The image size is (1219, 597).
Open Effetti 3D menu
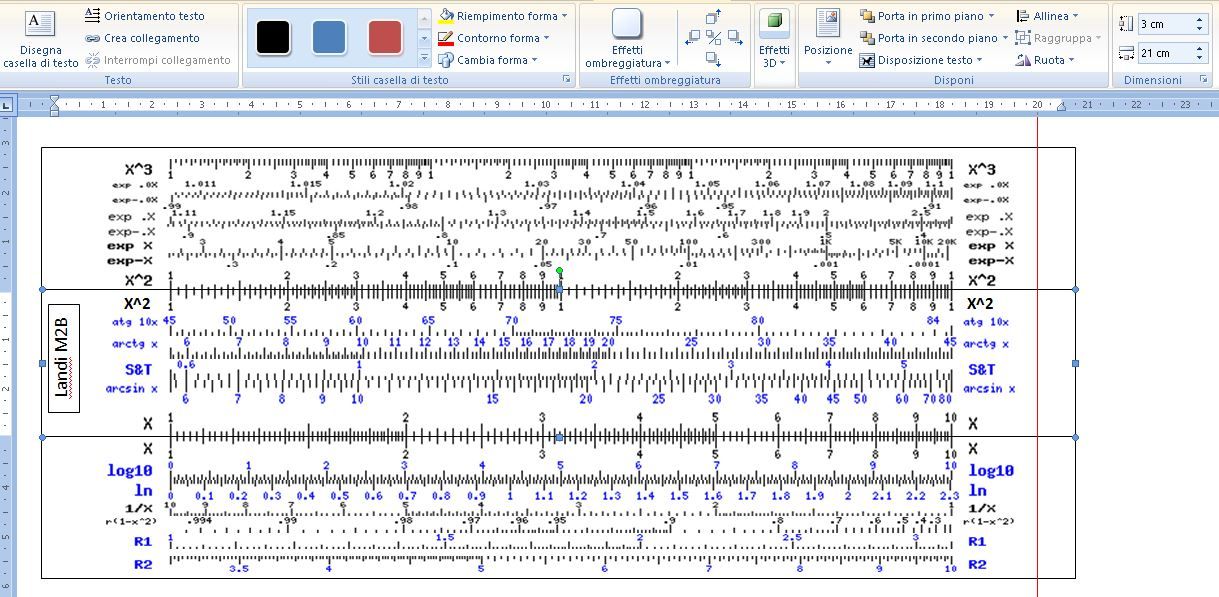coord(773,39)
